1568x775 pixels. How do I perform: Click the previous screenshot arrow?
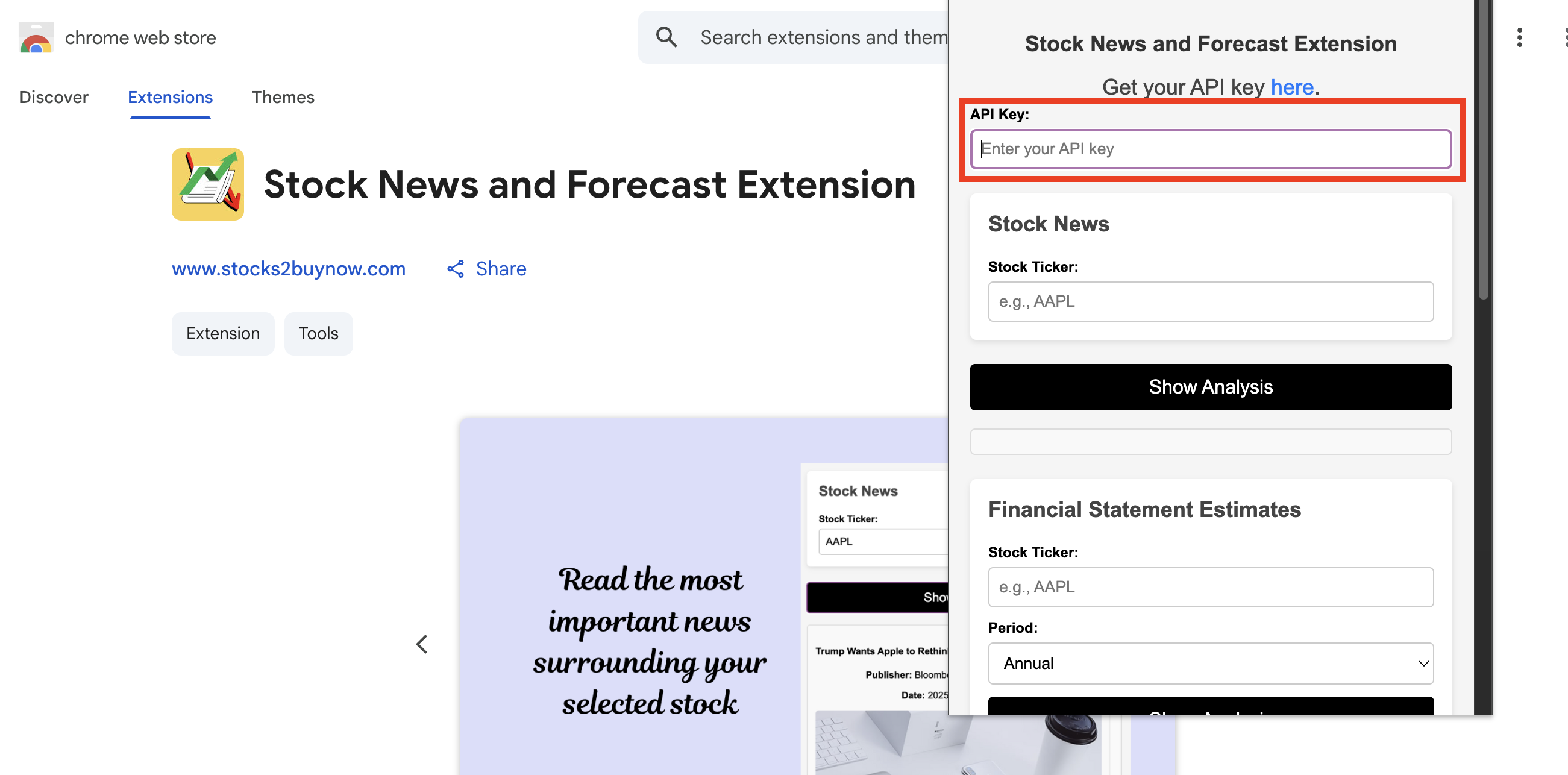coord(422,644)
